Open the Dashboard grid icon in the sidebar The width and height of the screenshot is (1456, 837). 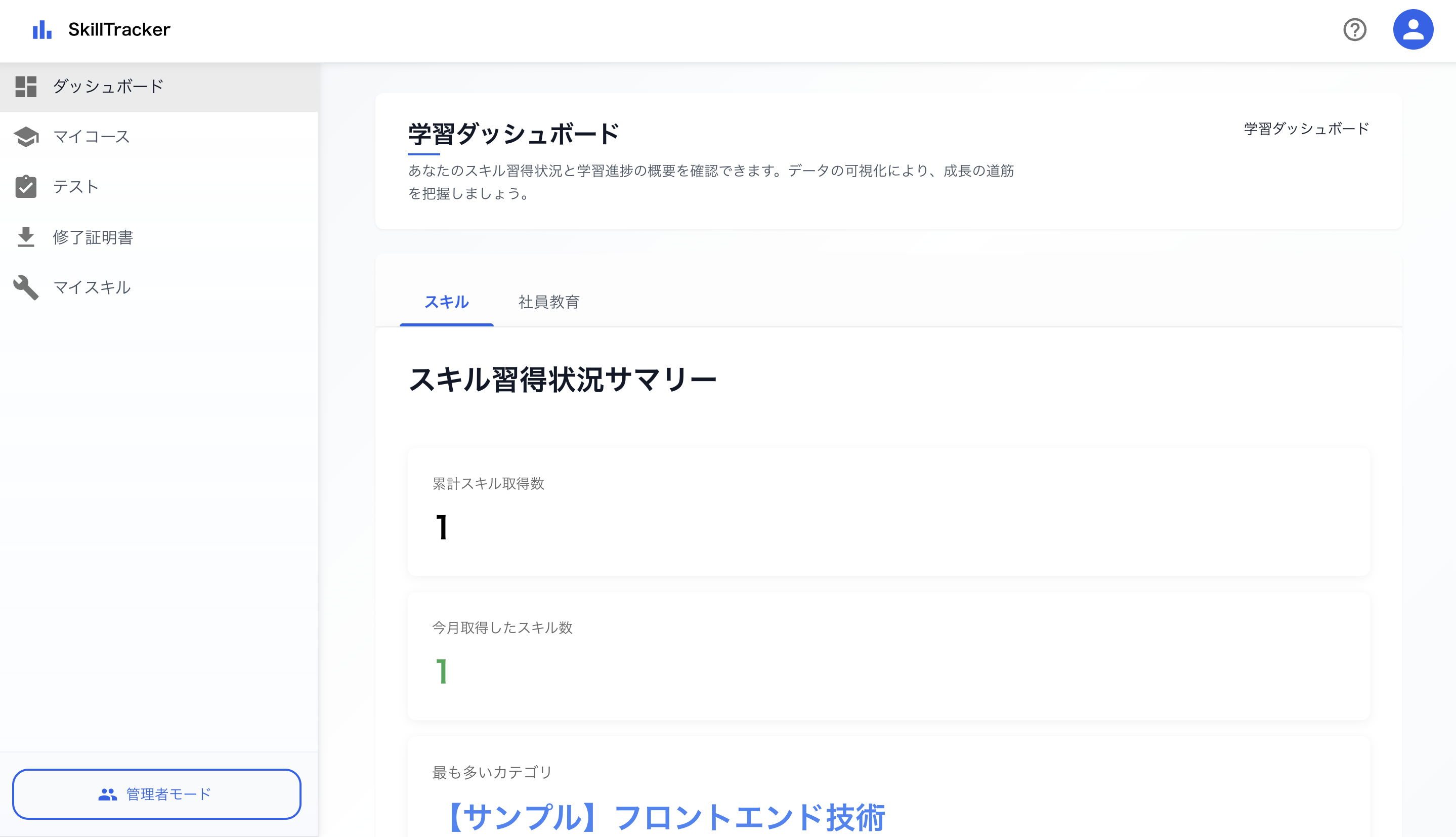pyautogui.click(x=26, y=86)
